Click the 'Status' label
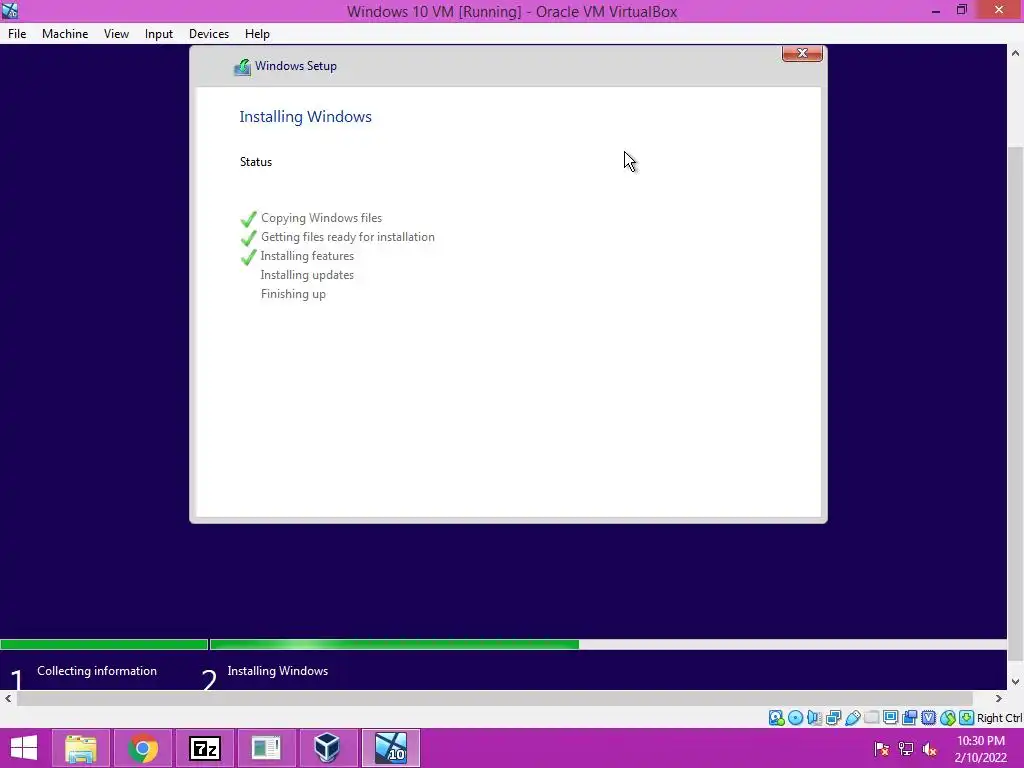The image size is (1024, 768). 256,162
